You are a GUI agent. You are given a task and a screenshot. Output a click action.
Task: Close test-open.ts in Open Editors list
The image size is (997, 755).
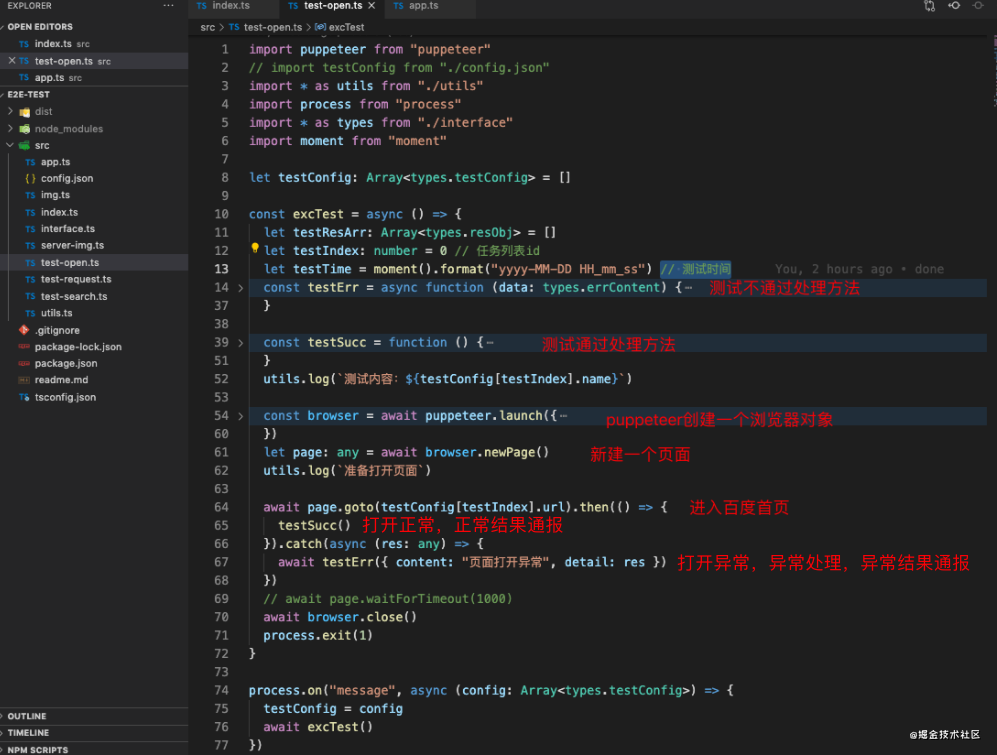[11, 60]
